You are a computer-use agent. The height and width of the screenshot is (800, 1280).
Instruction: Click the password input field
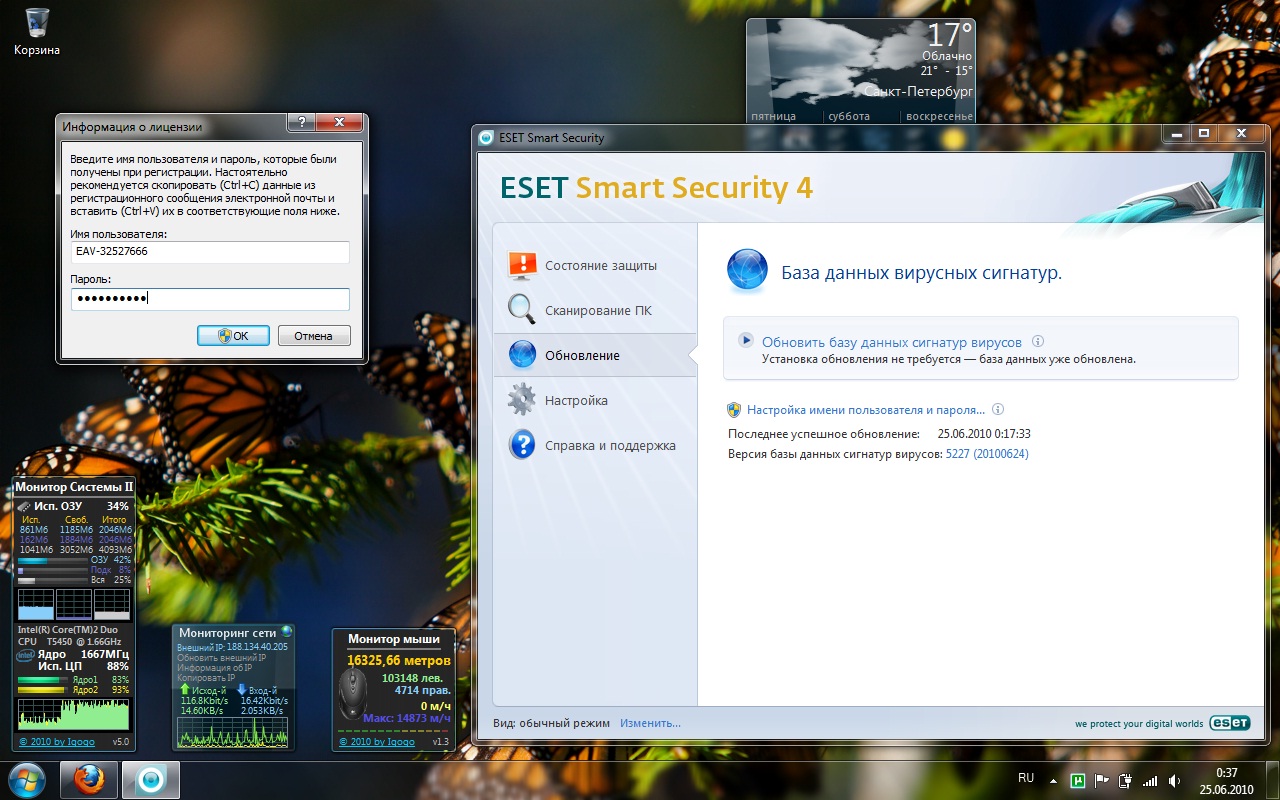(x=210, y=299)
